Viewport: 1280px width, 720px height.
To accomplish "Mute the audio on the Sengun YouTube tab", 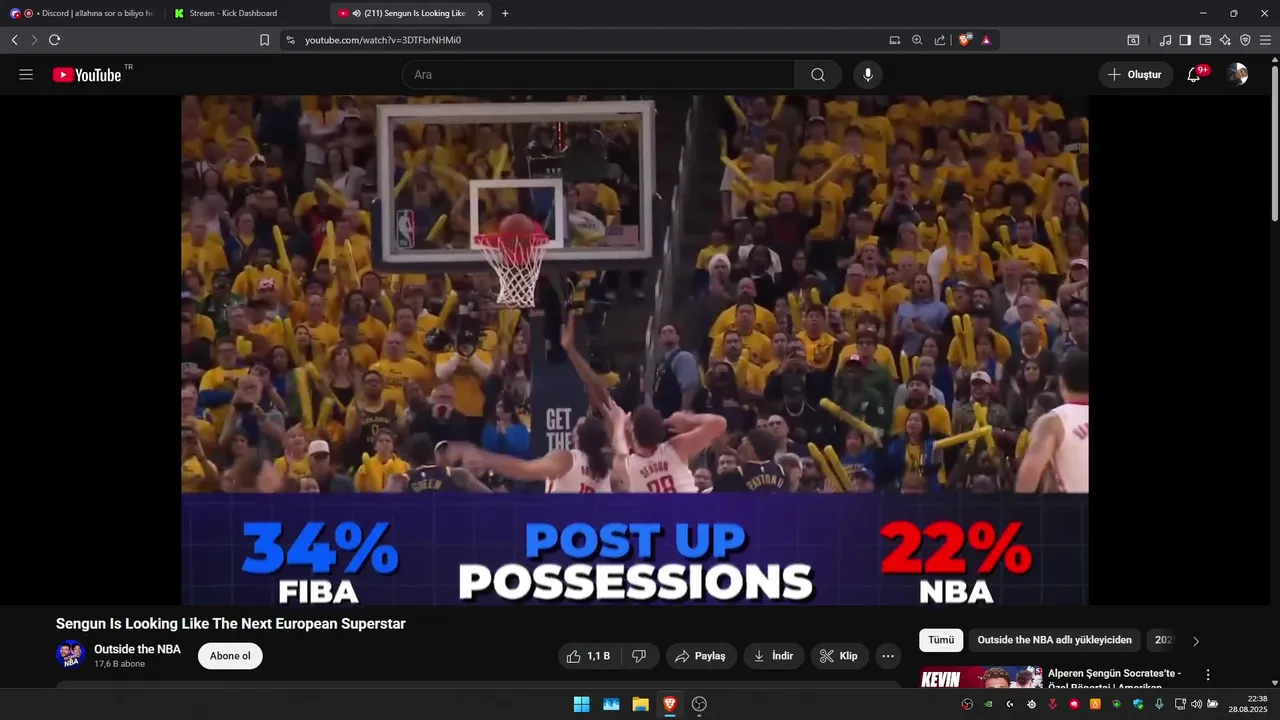I will click(x=357, y=13).
